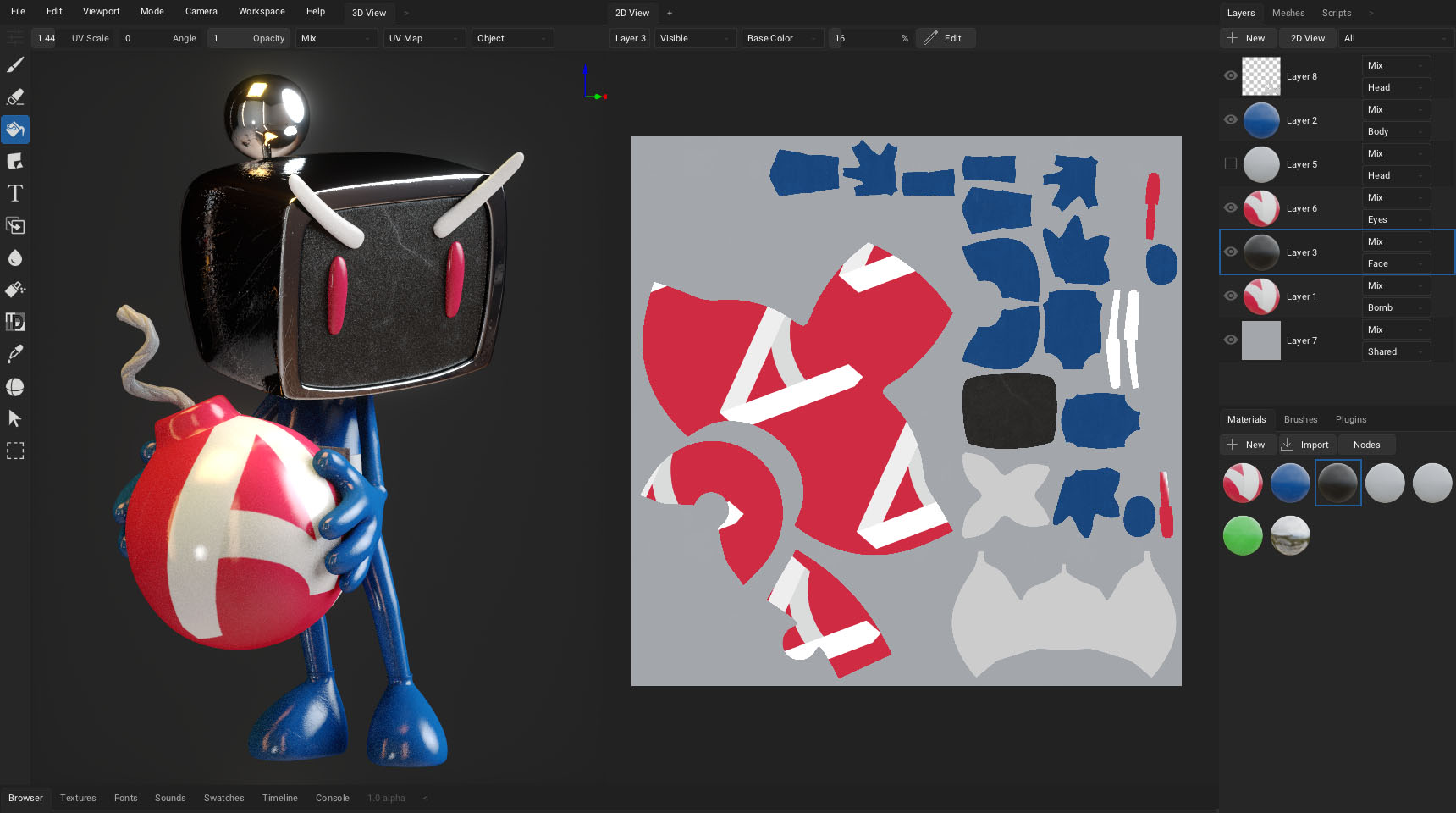The height and width of the screenshot is (813, 1456).
Task: Select the Text tool
Action: tap(15, 194)
